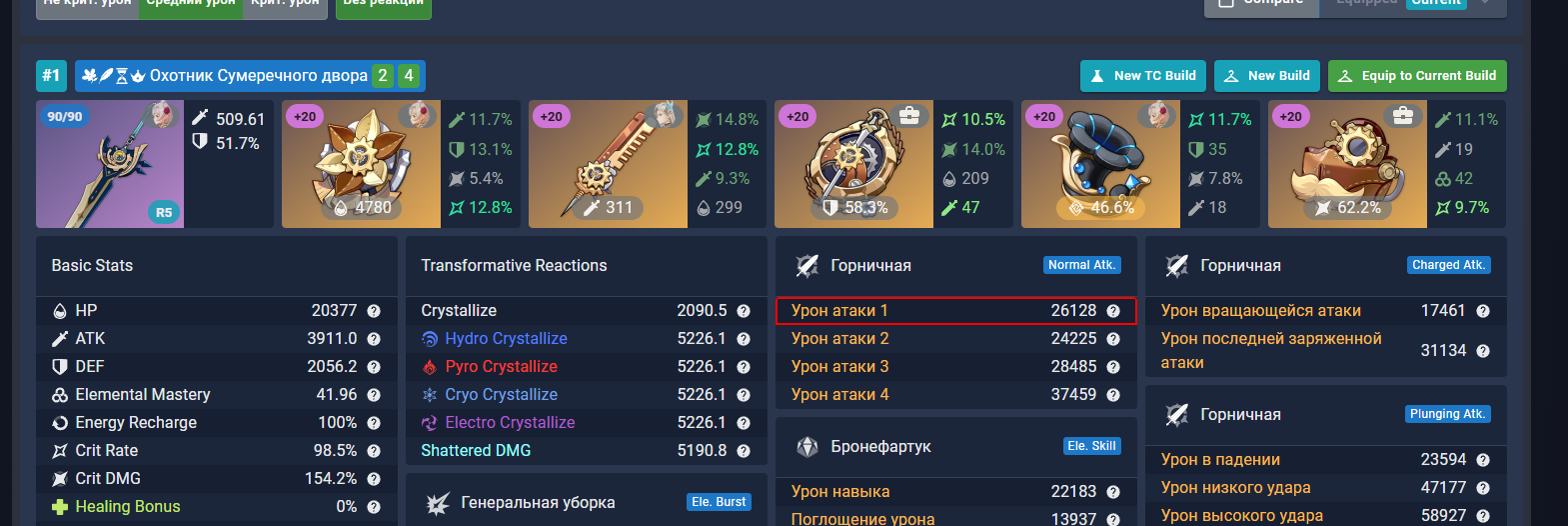Open help icon for Урон высокого удара
Viewport: 1568px width, 526px height.
click(1483, 516)
